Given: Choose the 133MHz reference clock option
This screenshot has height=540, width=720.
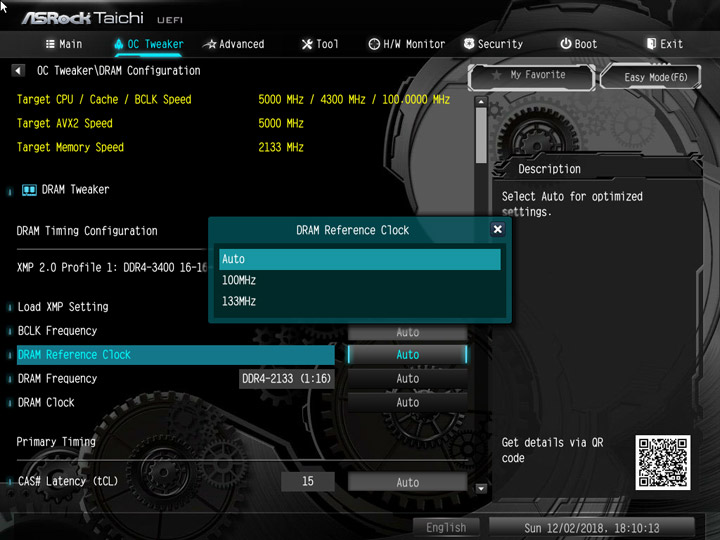Looking at the screenshot, I should [x=360, y=301].
